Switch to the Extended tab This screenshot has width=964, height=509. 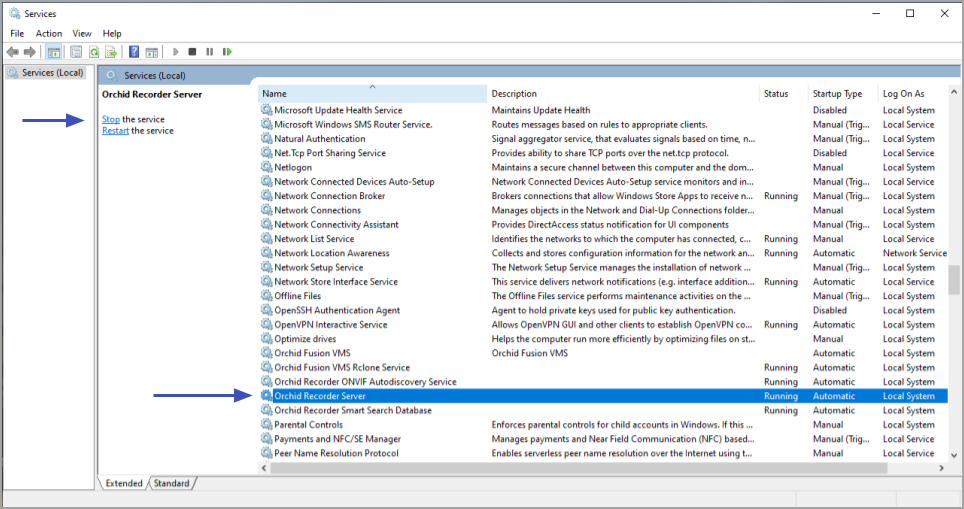[x=124, y=483]
